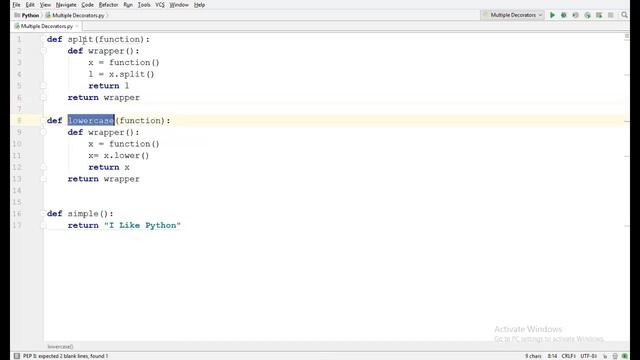
Task: Open the Multiple Decorators run configuration dropdown
Action: 513,15
